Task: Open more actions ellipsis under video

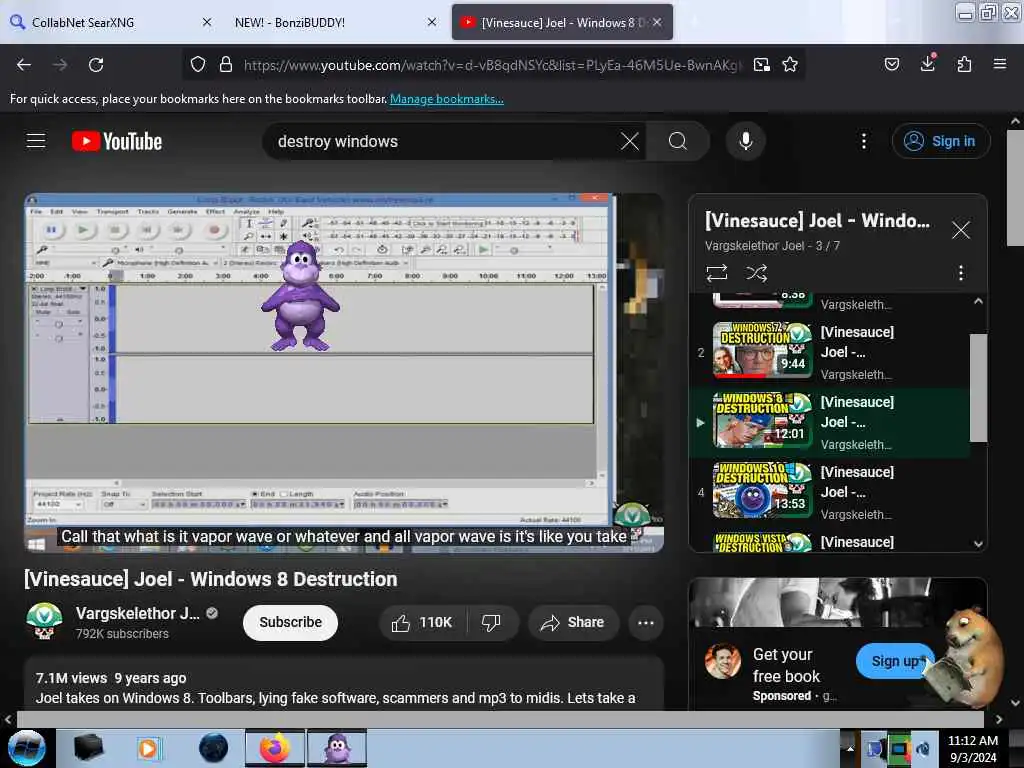Action: [646, 622]
